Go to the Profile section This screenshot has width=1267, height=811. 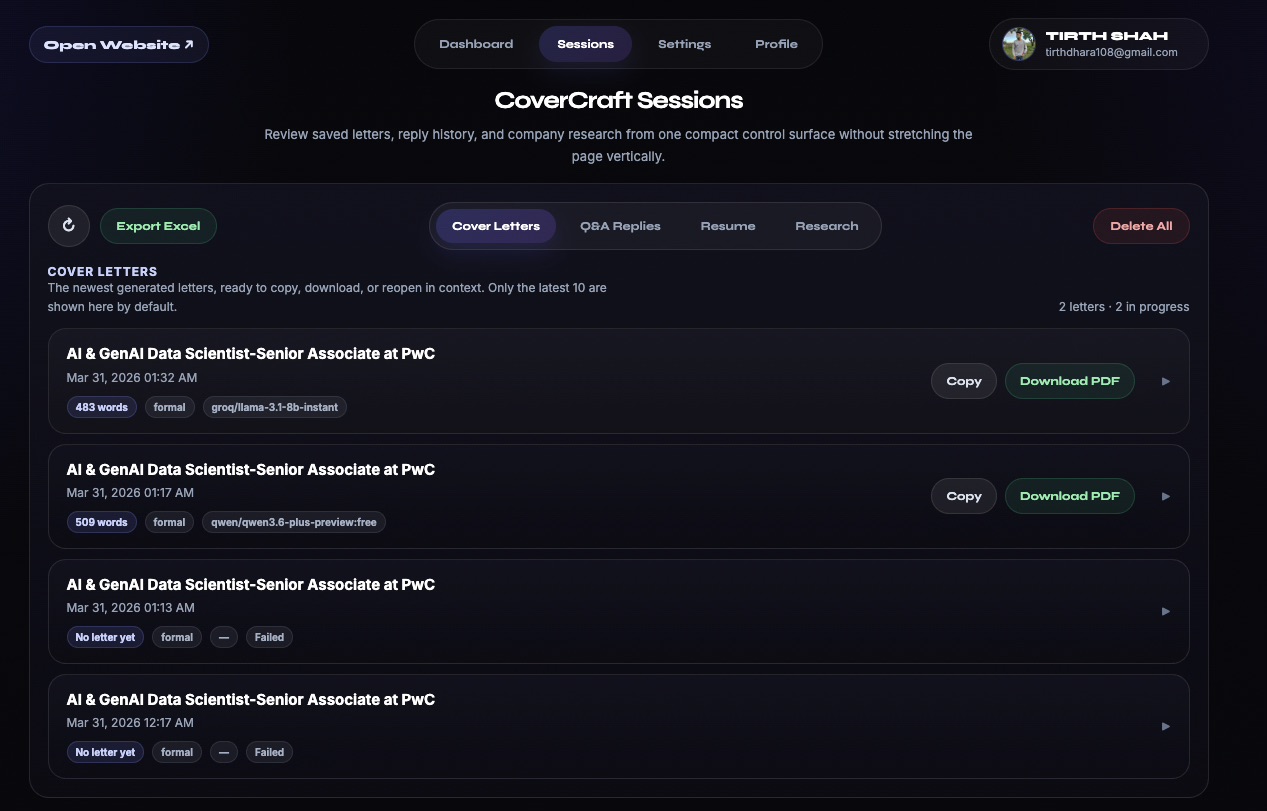(776, 44)
